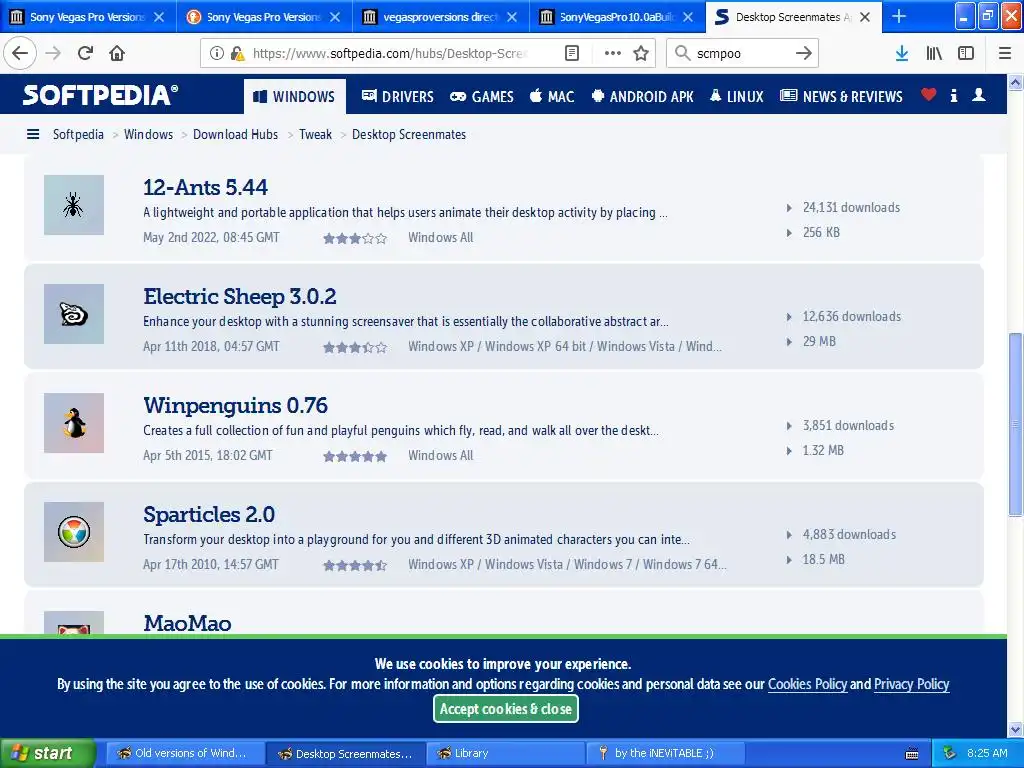Click the 12-Ants ant icon

[x=74, y=205]
